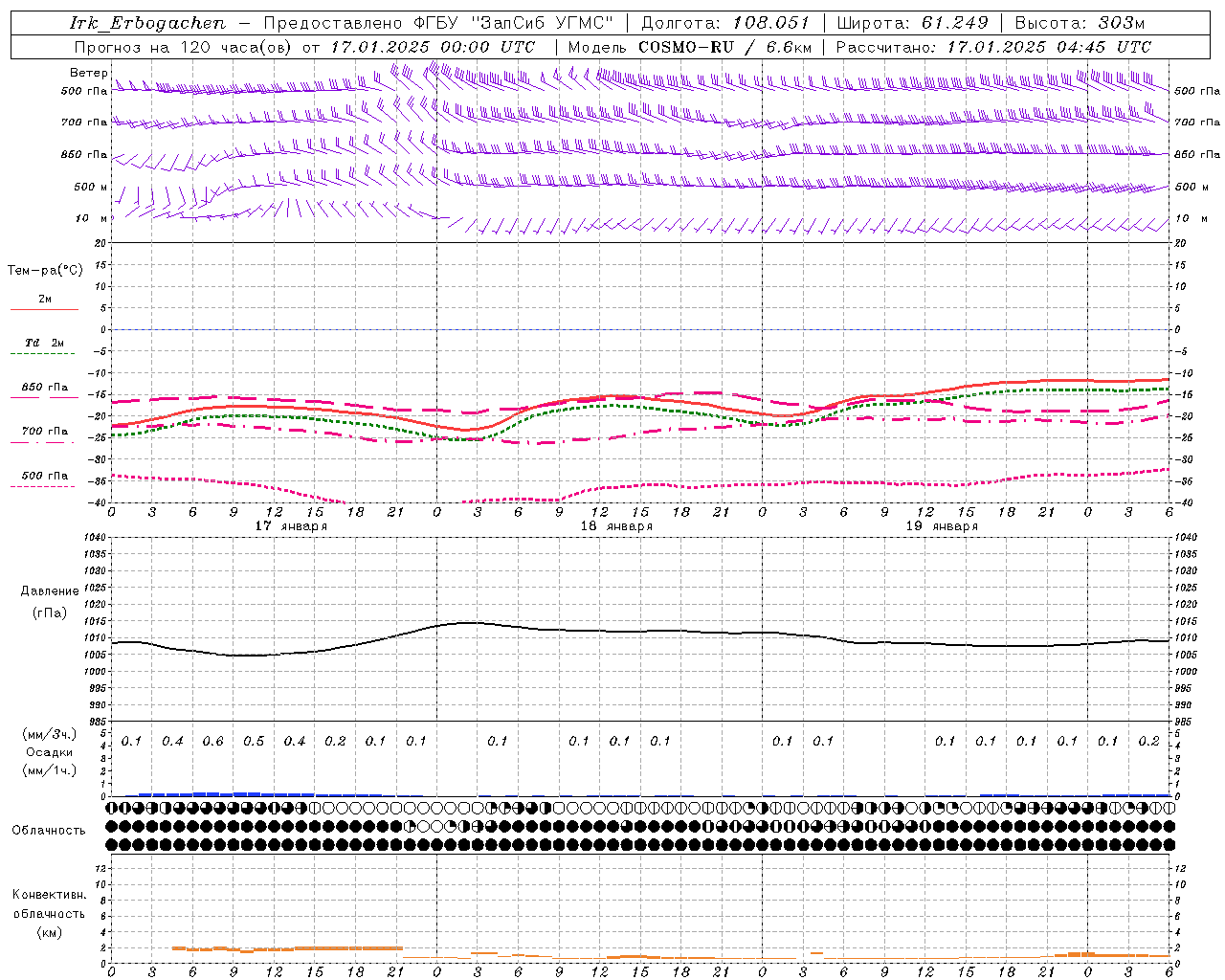
Task: Click the "700 гПа" temperature legend entry
Action: (x=45, y=432)
